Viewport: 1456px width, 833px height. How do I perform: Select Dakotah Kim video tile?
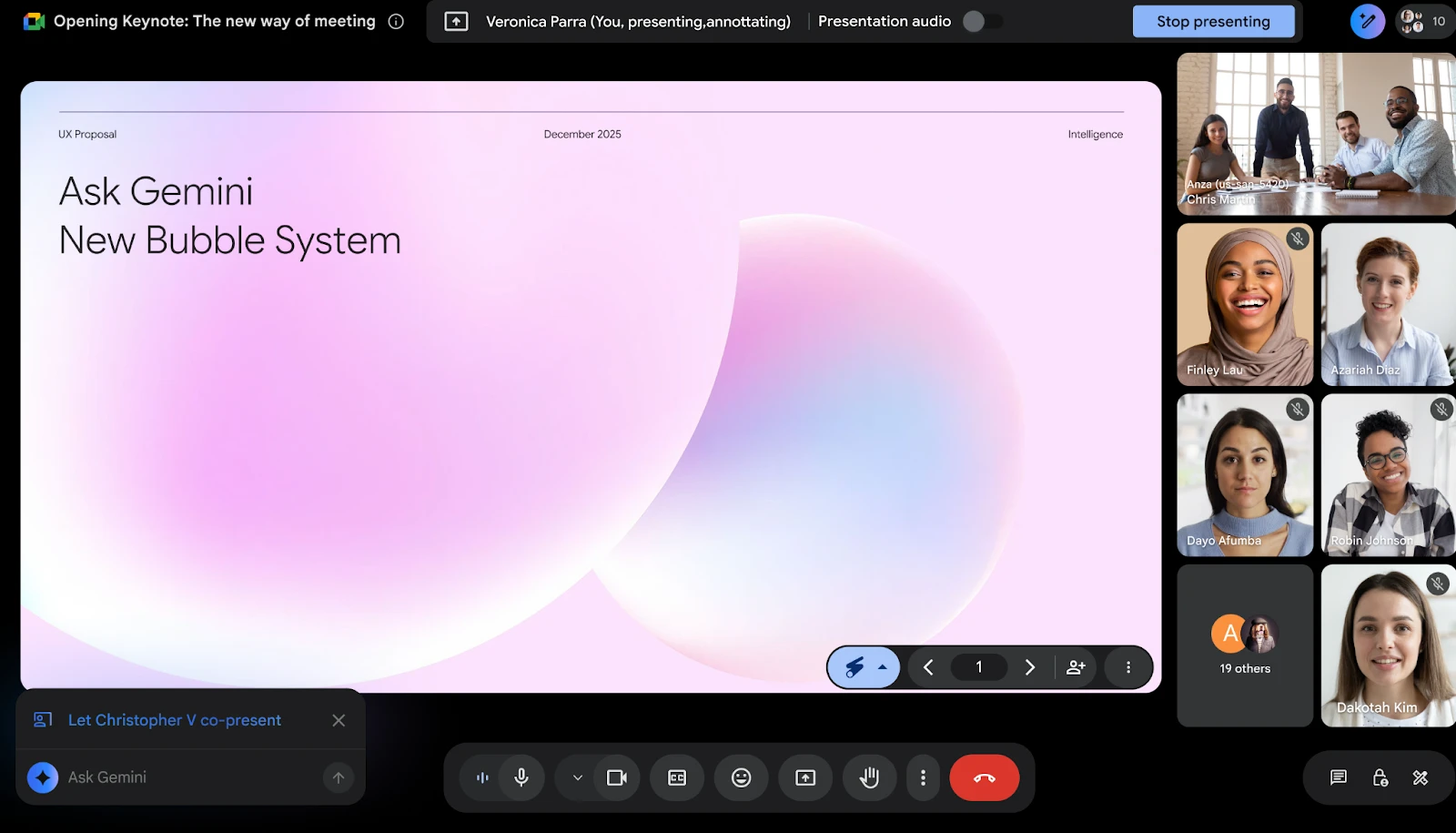(x=1389, y=645)
